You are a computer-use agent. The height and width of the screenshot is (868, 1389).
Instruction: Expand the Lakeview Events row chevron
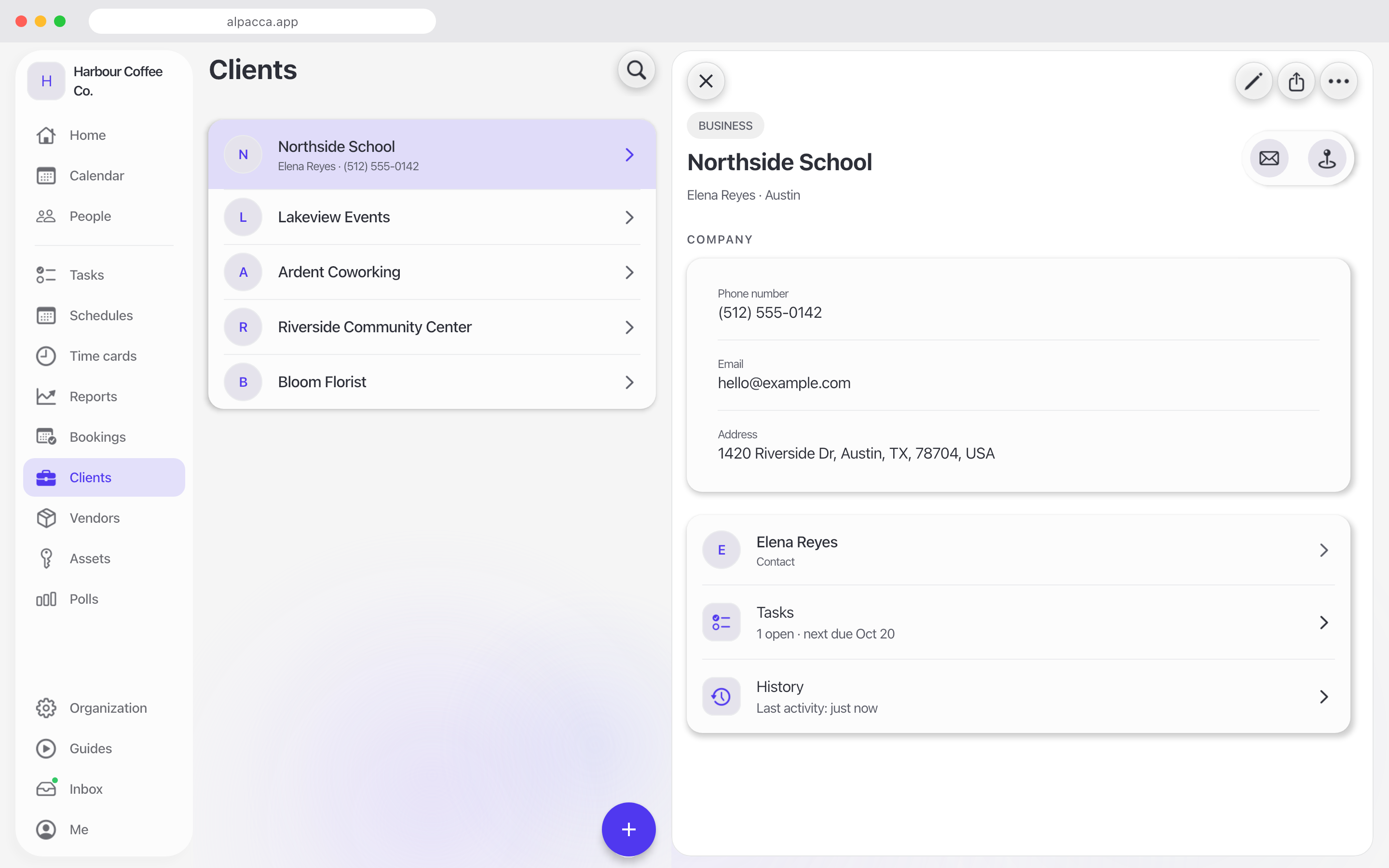630,217
